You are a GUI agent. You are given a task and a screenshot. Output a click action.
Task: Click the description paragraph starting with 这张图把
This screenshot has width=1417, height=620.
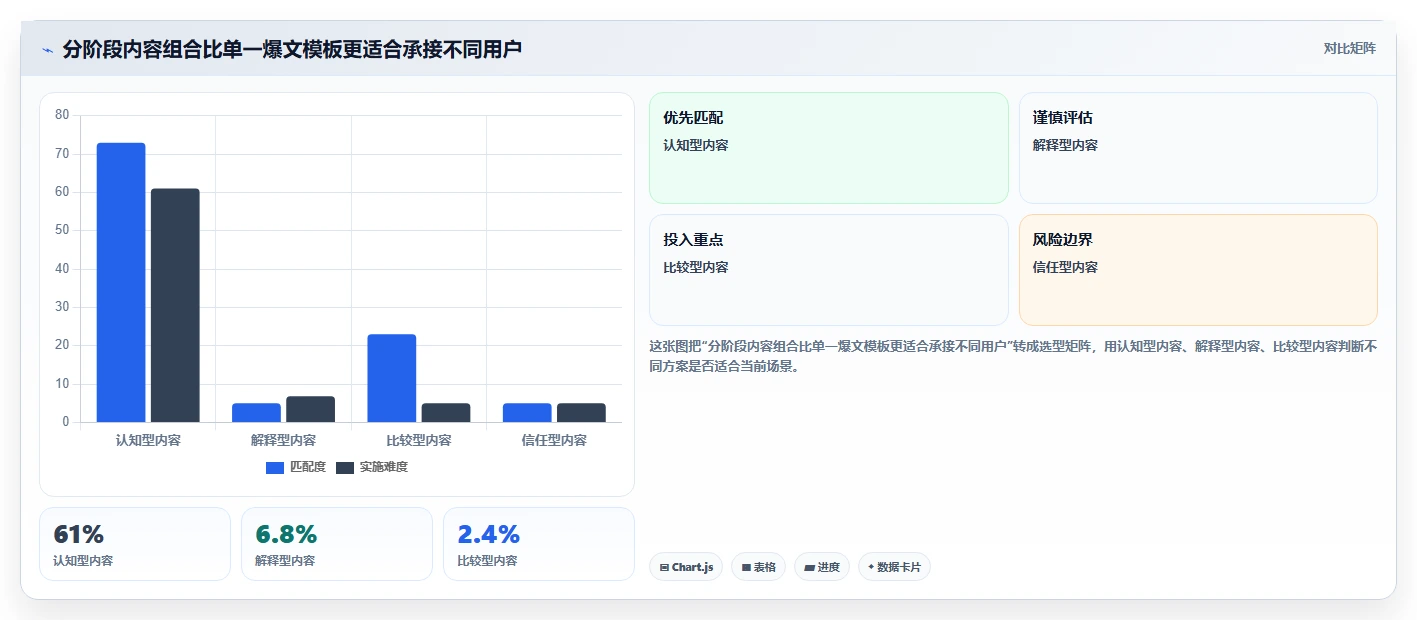(1013, 356)
